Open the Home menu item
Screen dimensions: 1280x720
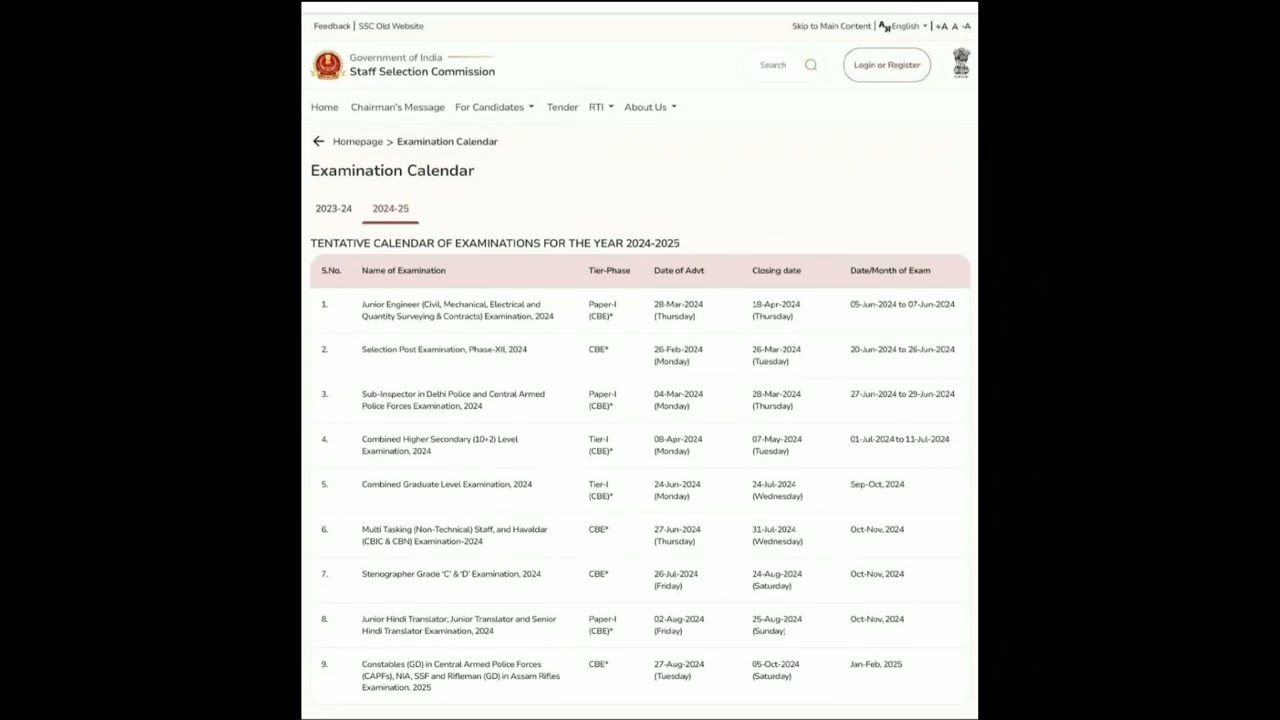coord(324,107)
